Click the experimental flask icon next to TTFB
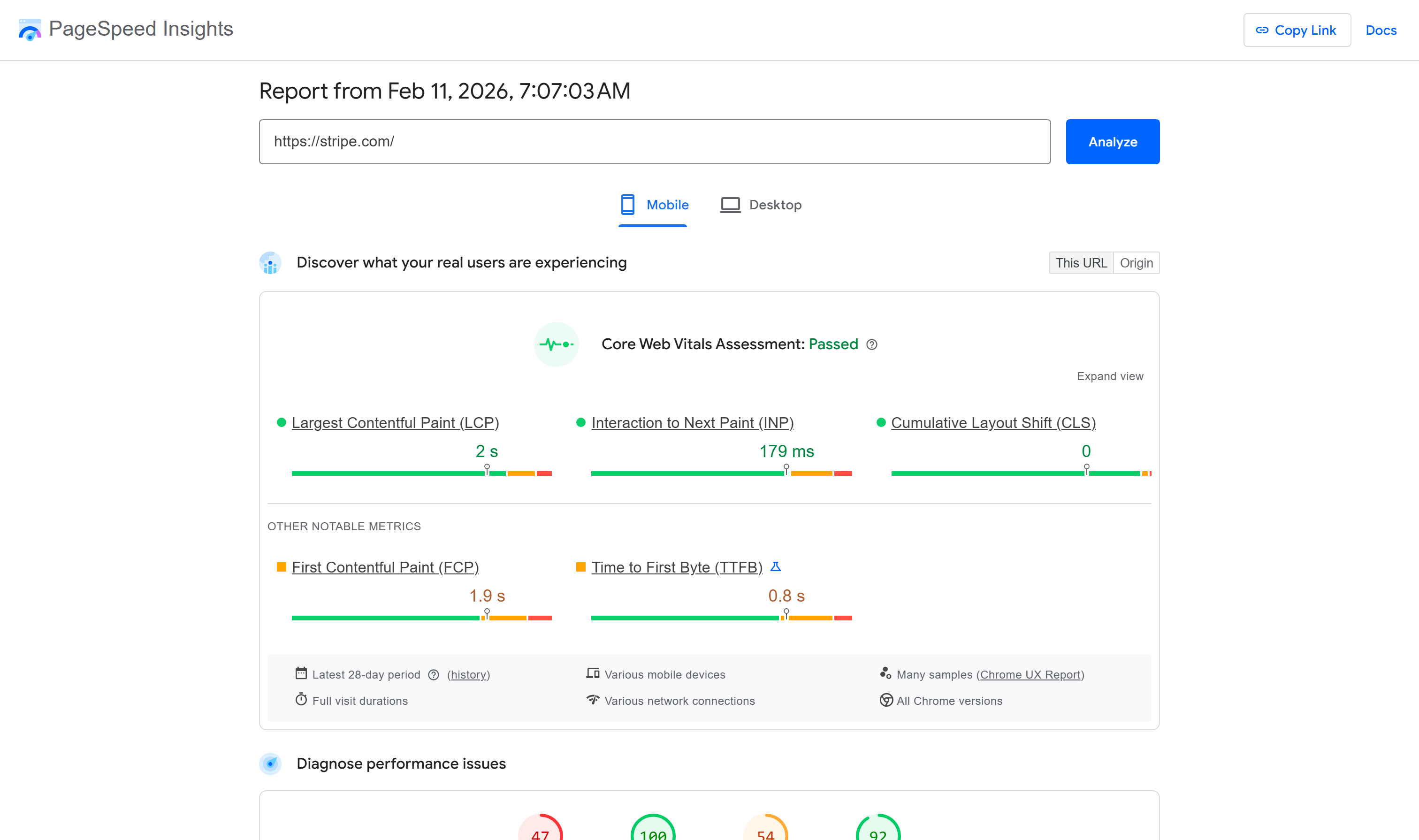The width and height of the screenshot is (1419, 840). 776,566
